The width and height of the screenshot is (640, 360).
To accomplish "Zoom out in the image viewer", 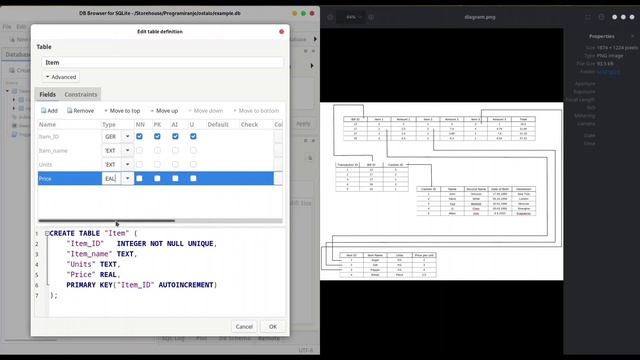I will point(330,17).
